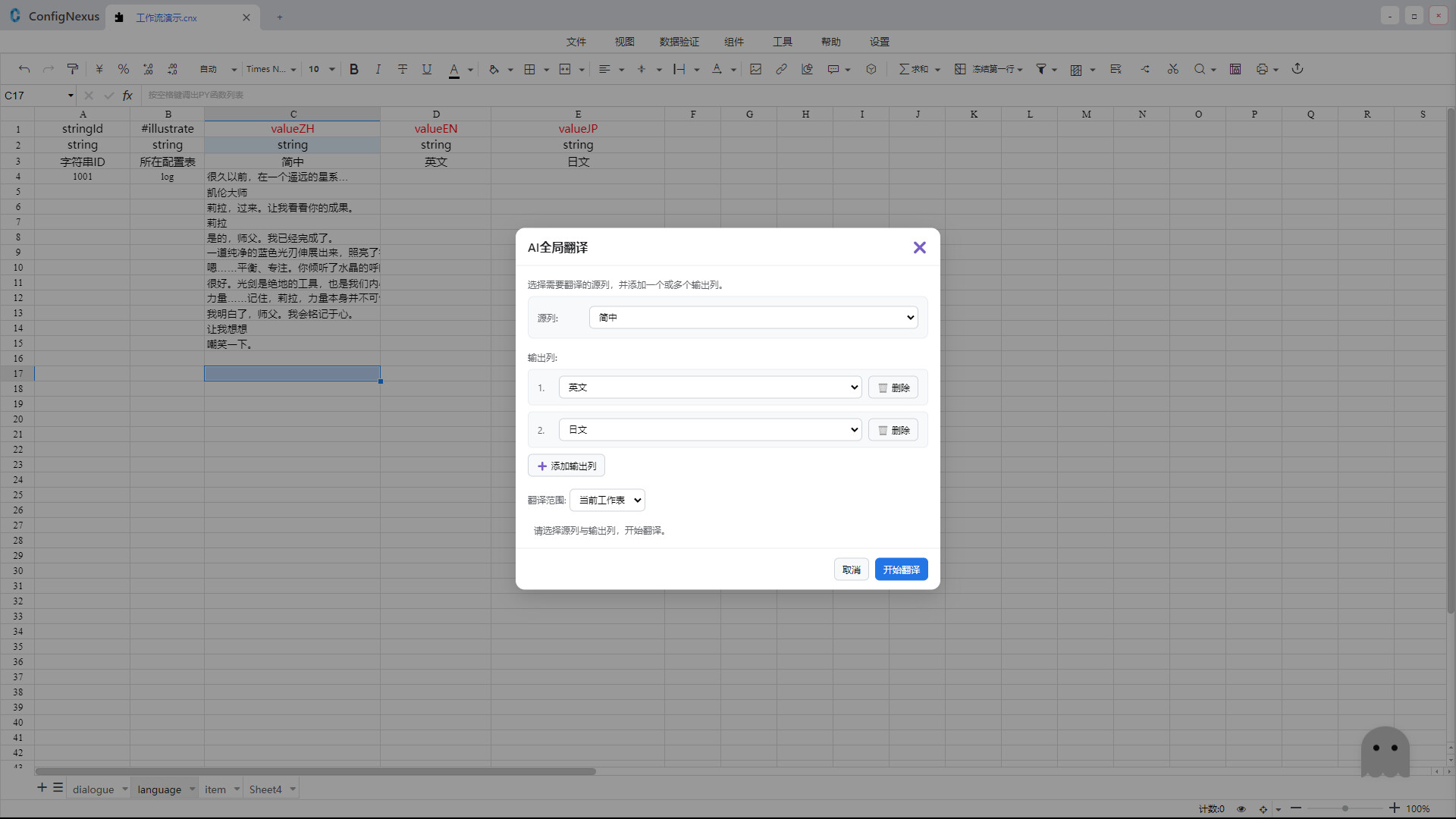Image resolution: width=1456 pixels, height=819 pixels.
Task: Toggle bold formatting
Action: [x=353, y=69]
